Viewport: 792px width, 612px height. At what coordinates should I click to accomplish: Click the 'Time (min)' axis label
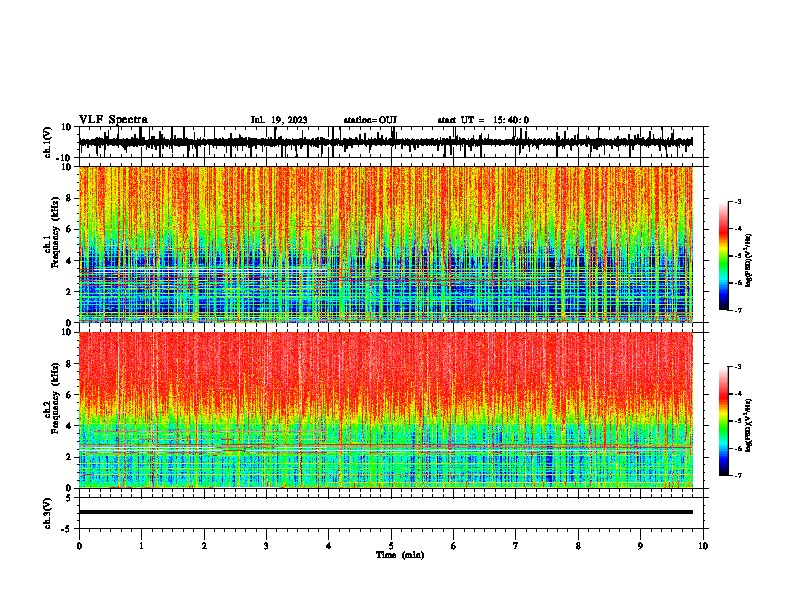click(x=400, y=555)
